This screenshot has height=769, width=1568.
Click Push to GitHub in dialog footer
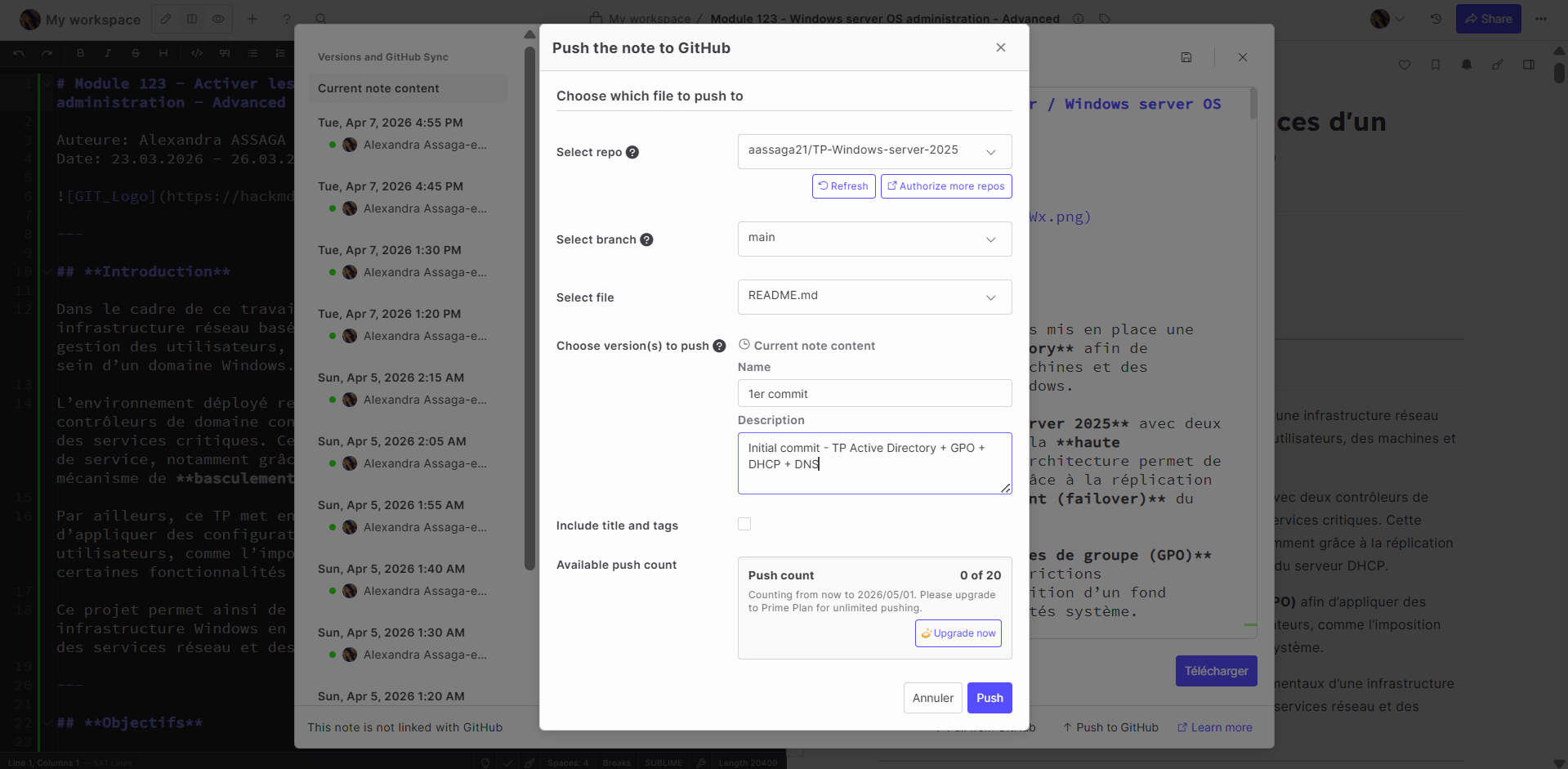pyautogui.click(x=1110, y=727)
